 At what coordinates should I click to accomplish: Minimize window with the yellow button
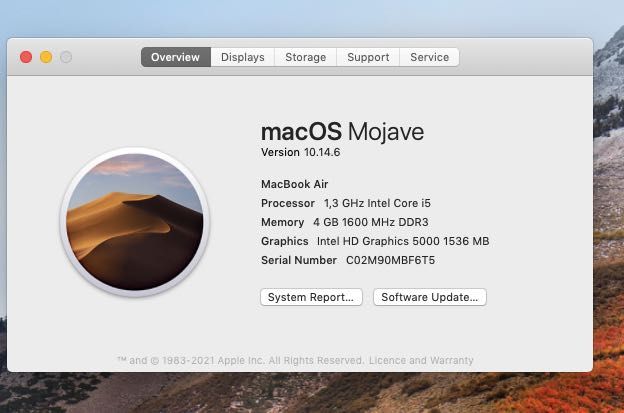pyautogui.click(x=46, y=57)
